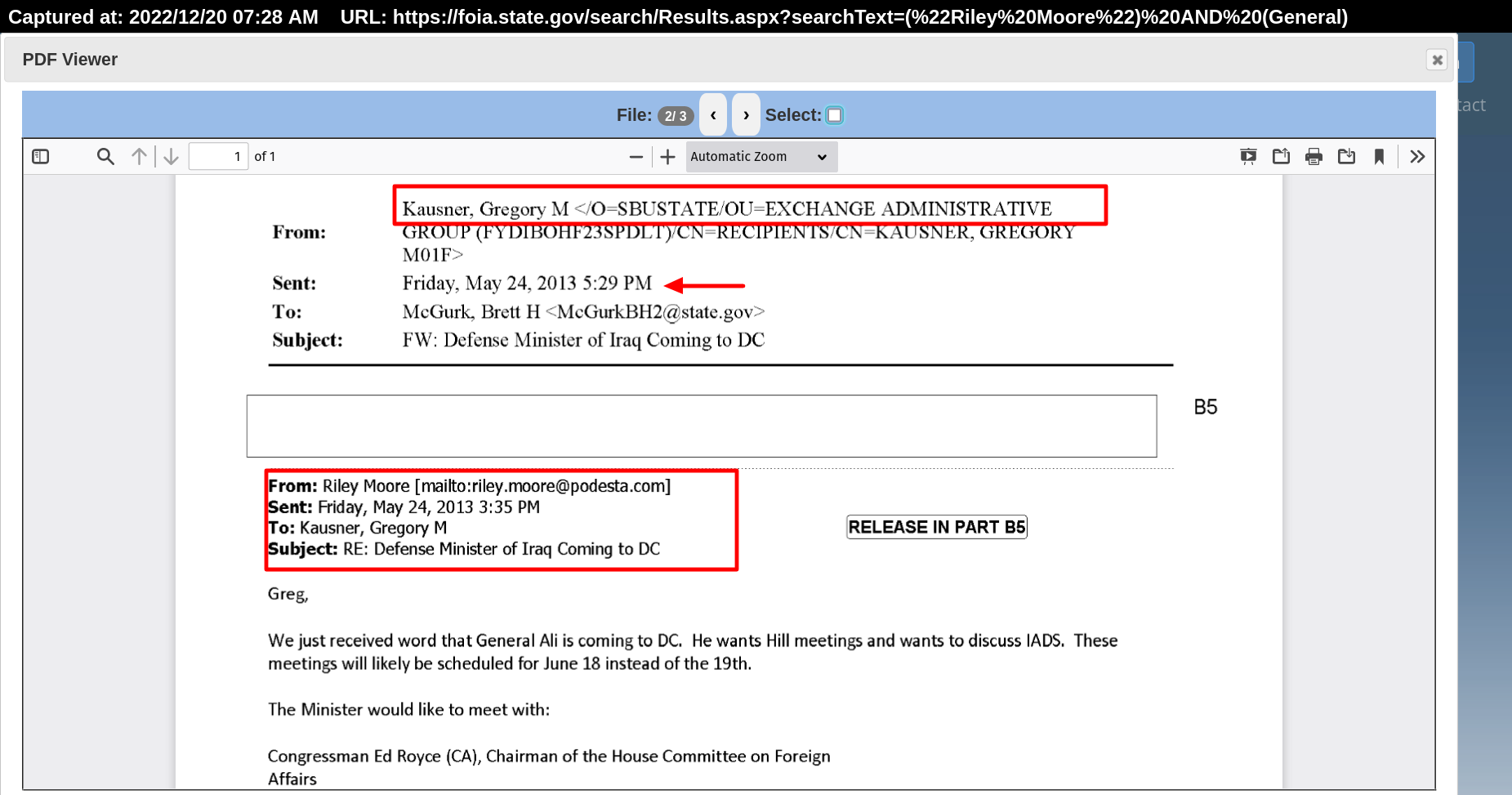The width and height of the screenshot is (1512, 795).
Task: Open find in document search
Action: pyautogui.click(x=105, y=156)
